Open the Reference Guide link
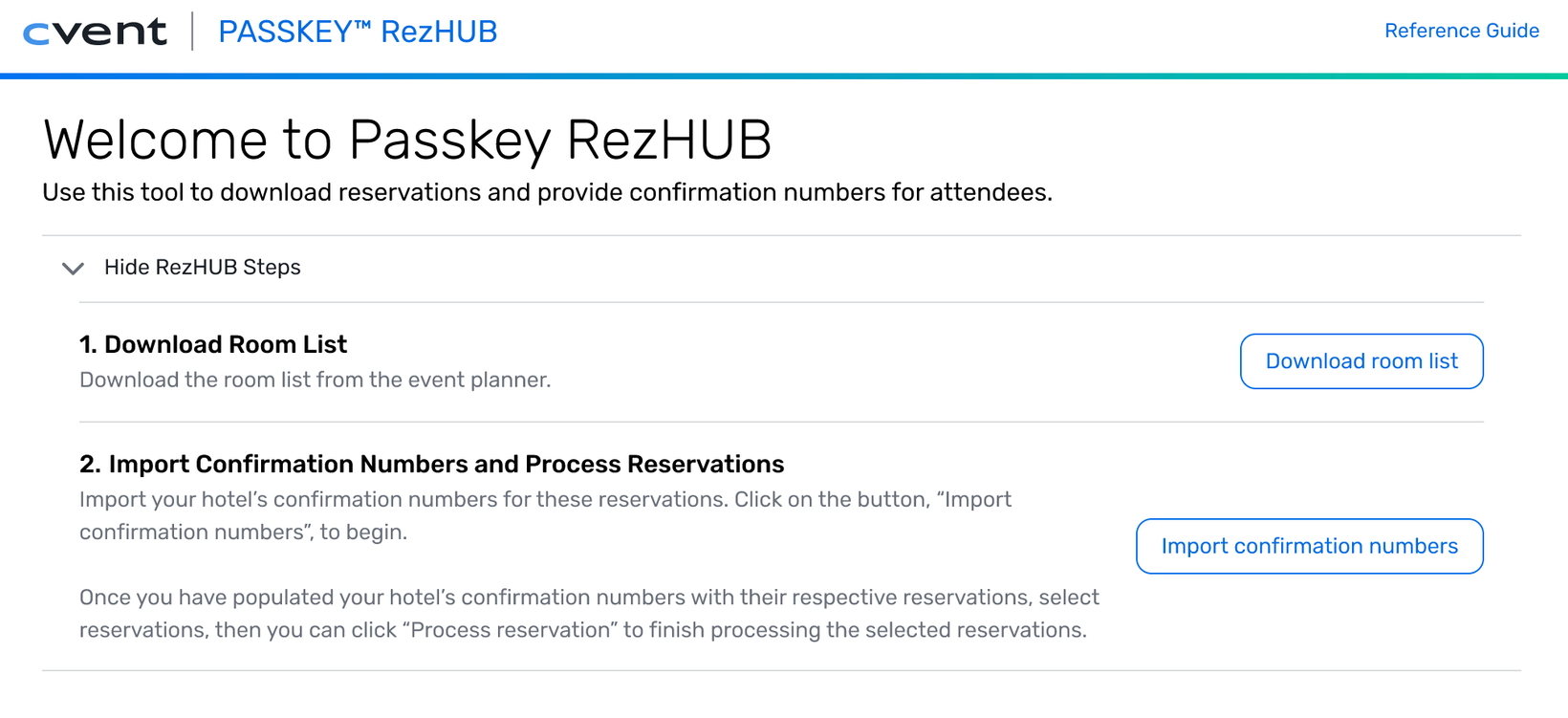 click(x=1461, y=31)
